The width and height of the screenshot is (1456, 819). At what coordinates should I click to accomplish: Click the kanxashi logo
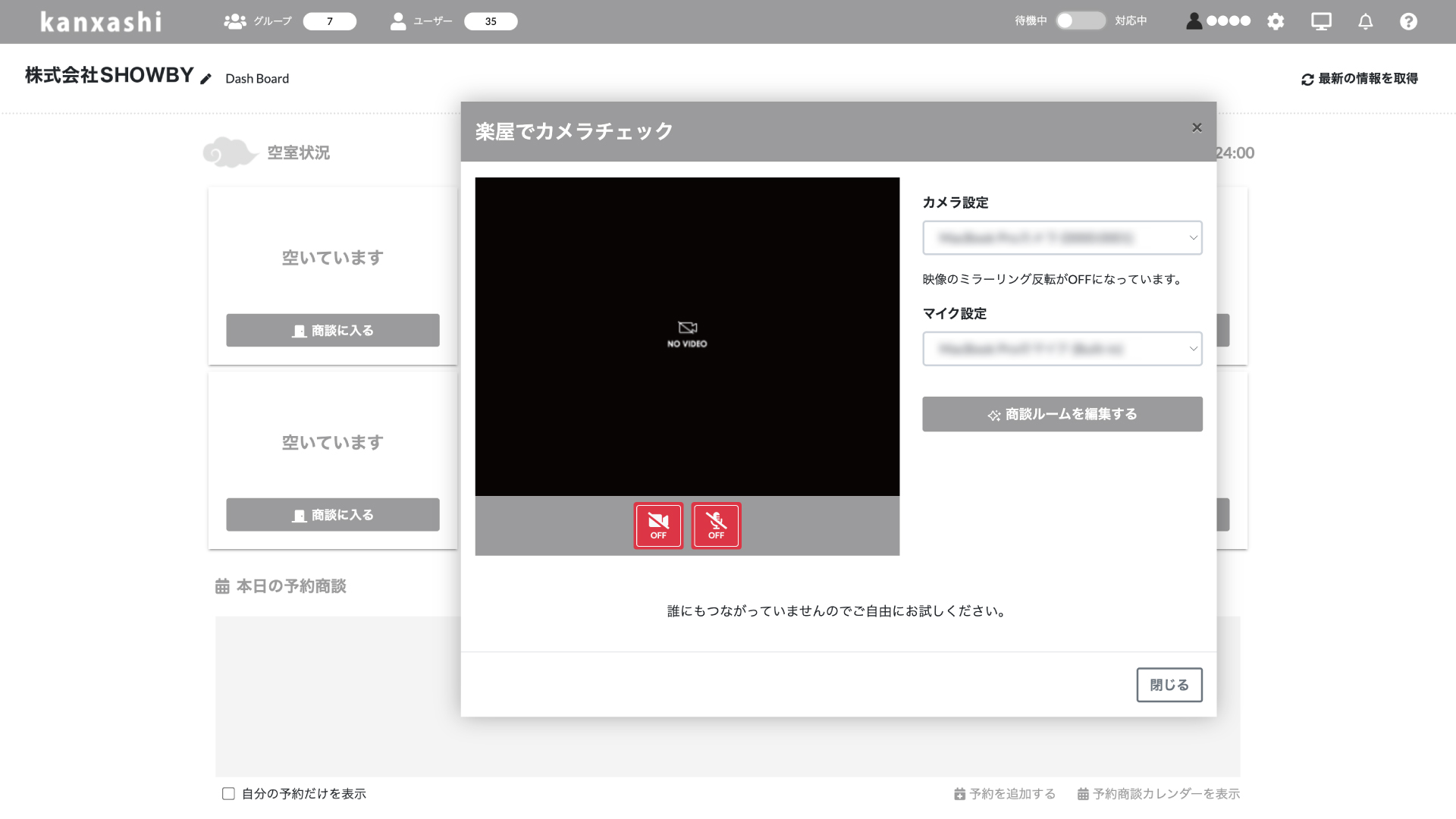click(101, 21)
